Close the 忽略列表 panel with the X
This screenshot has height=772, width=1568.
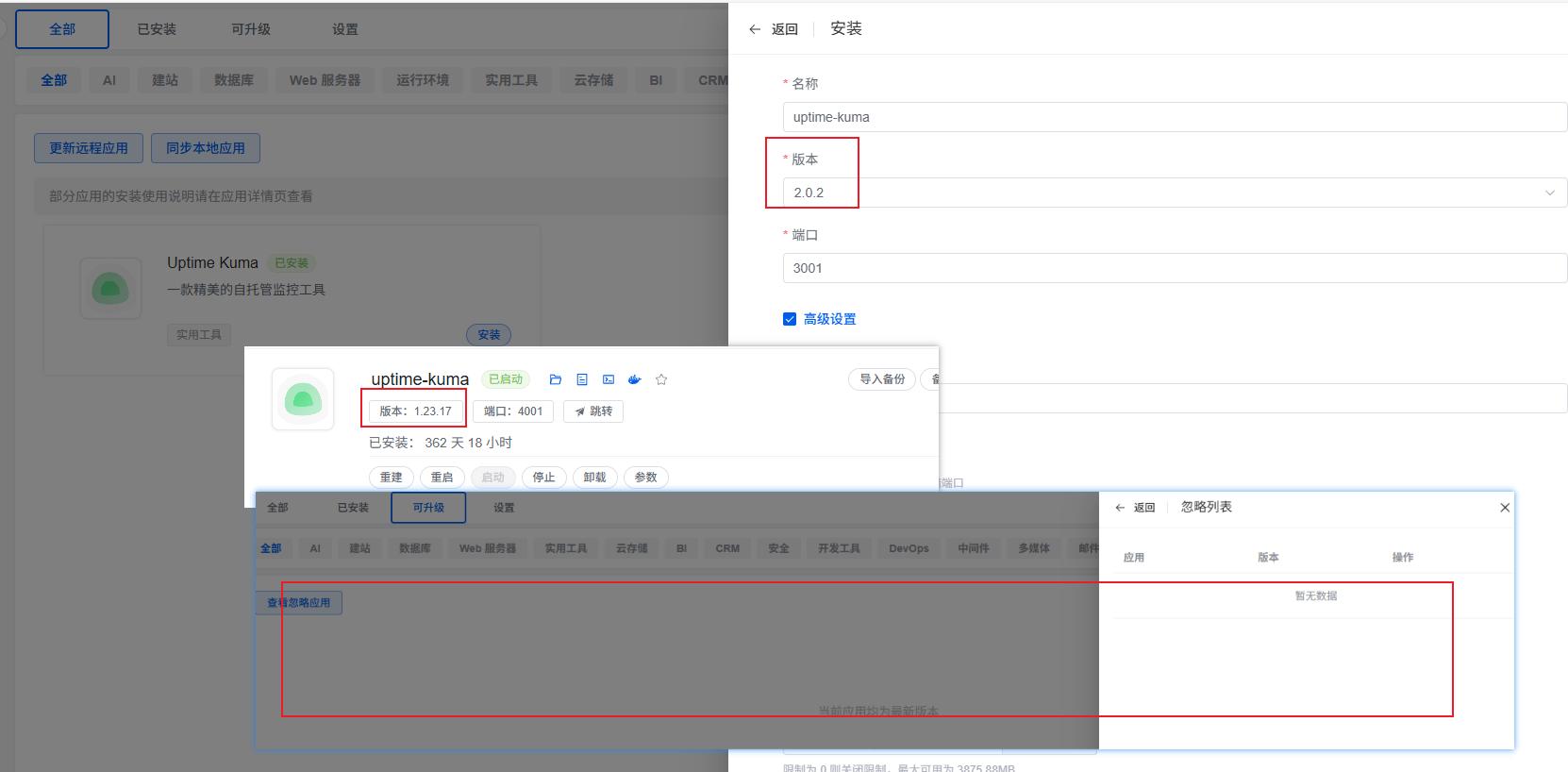1505,508
